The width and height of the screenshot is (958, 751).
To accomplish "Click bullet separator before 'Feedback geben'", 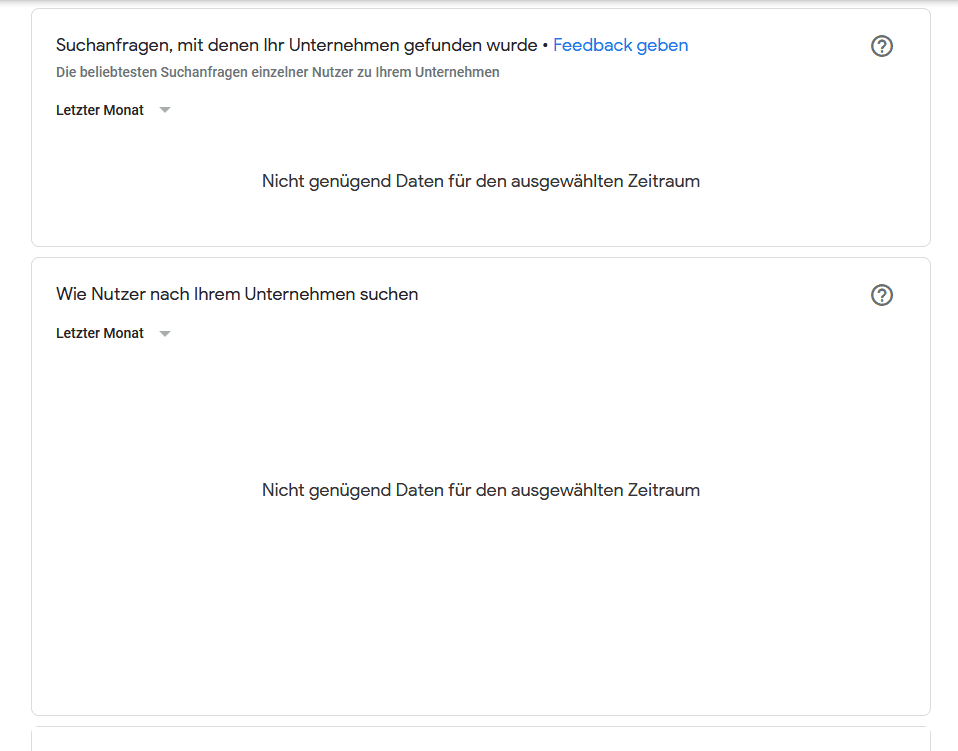I will pos(545,45).
